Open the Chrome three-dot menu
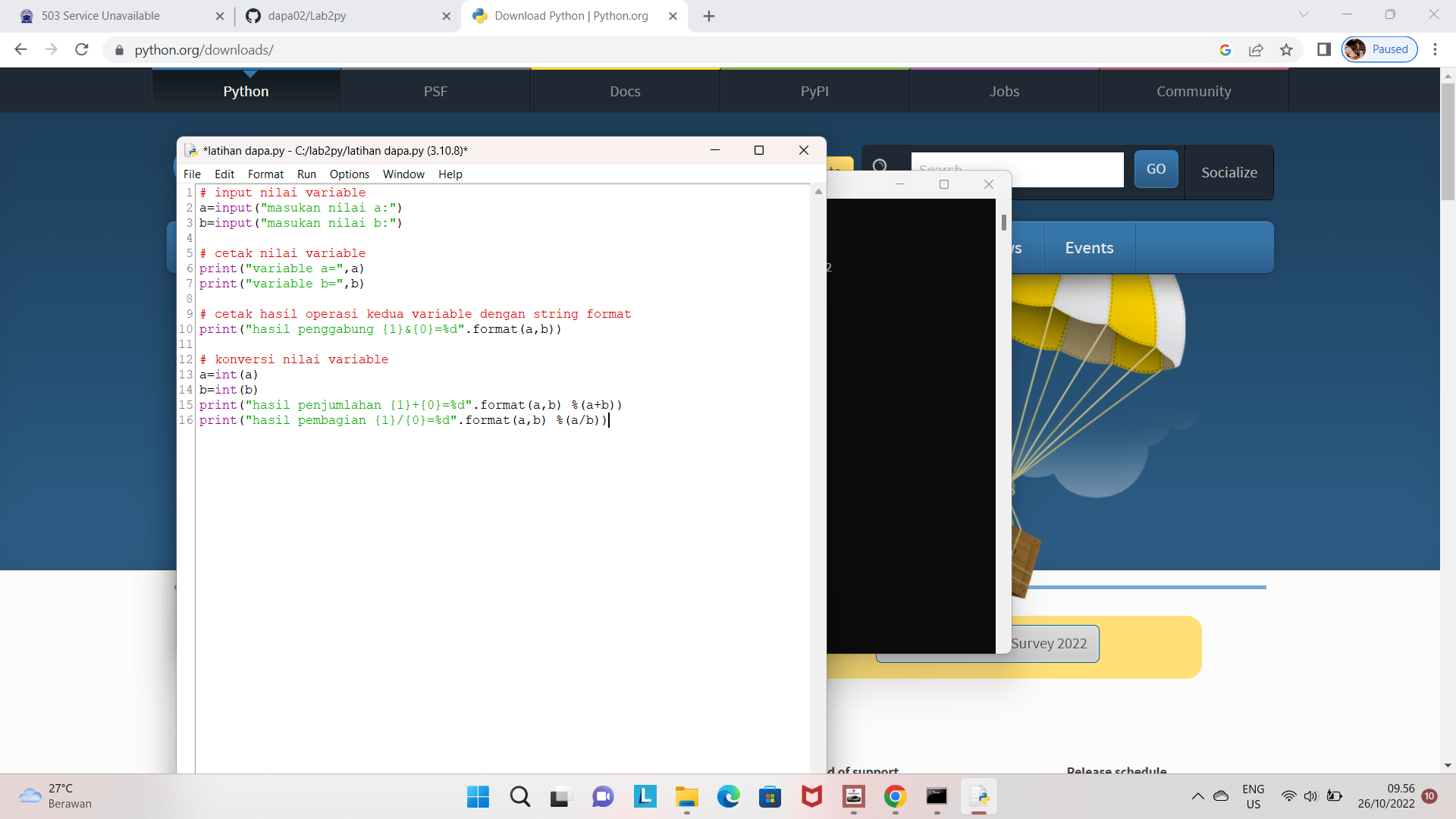Image resolution: width=1456 pixels, height=819 pixels. click(1435, 49)
